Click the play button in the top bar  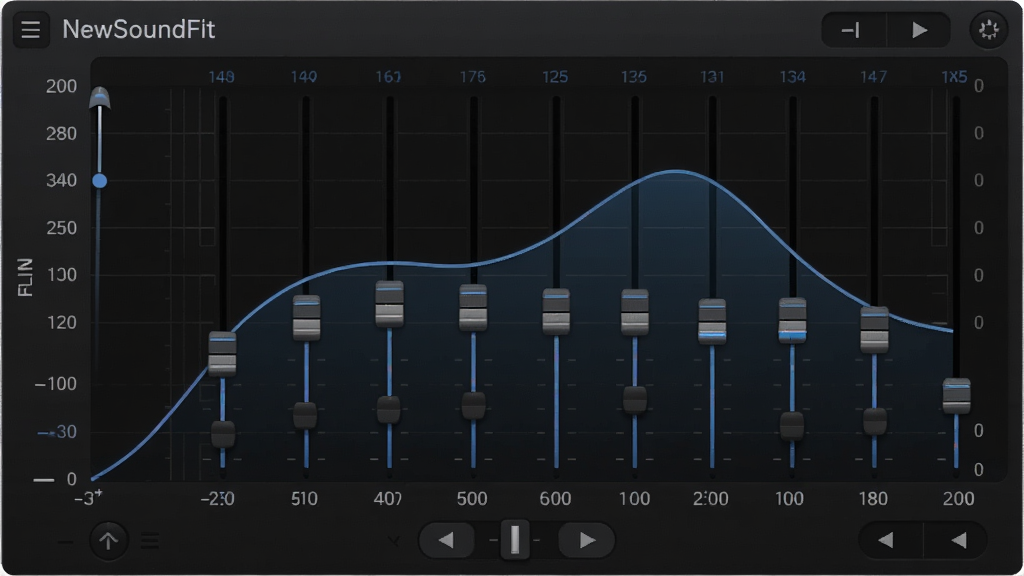(919, 30)
